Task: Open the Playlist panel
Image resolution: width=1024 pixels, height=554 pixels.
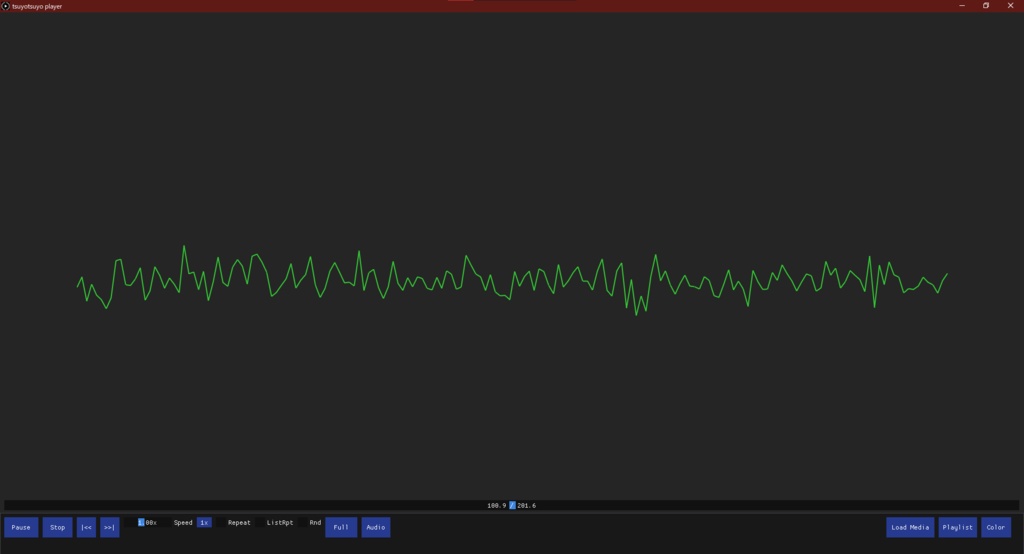Action: click(957, 527)
